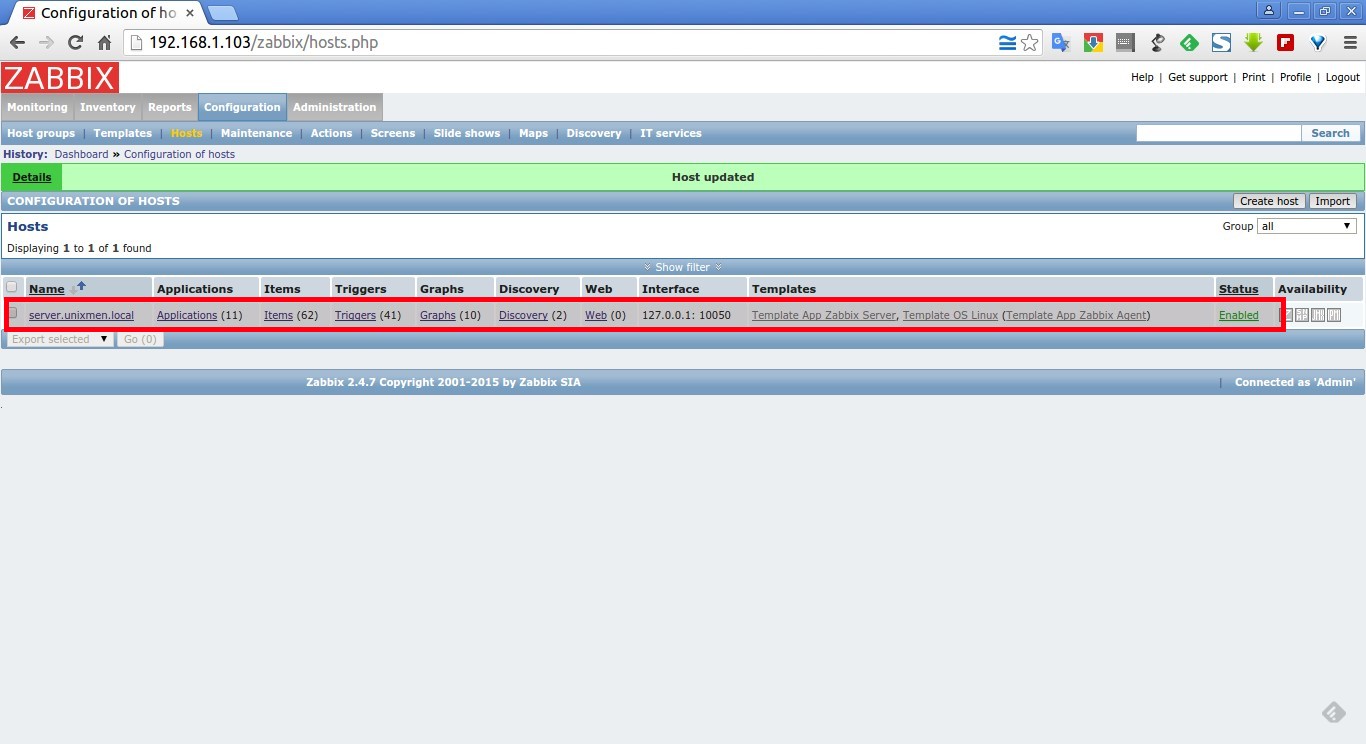Go to the browser home icon
The width and height of the screenshot is (1366, 744).
coord(104,42)
